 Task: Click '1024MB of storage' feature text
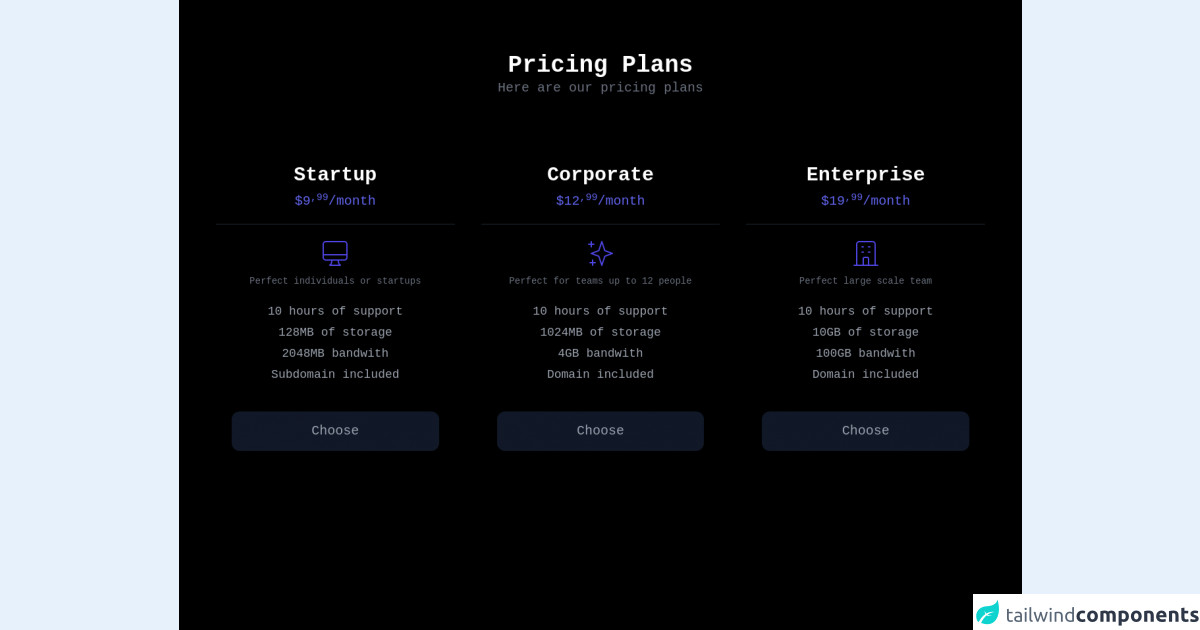[600, 333]
